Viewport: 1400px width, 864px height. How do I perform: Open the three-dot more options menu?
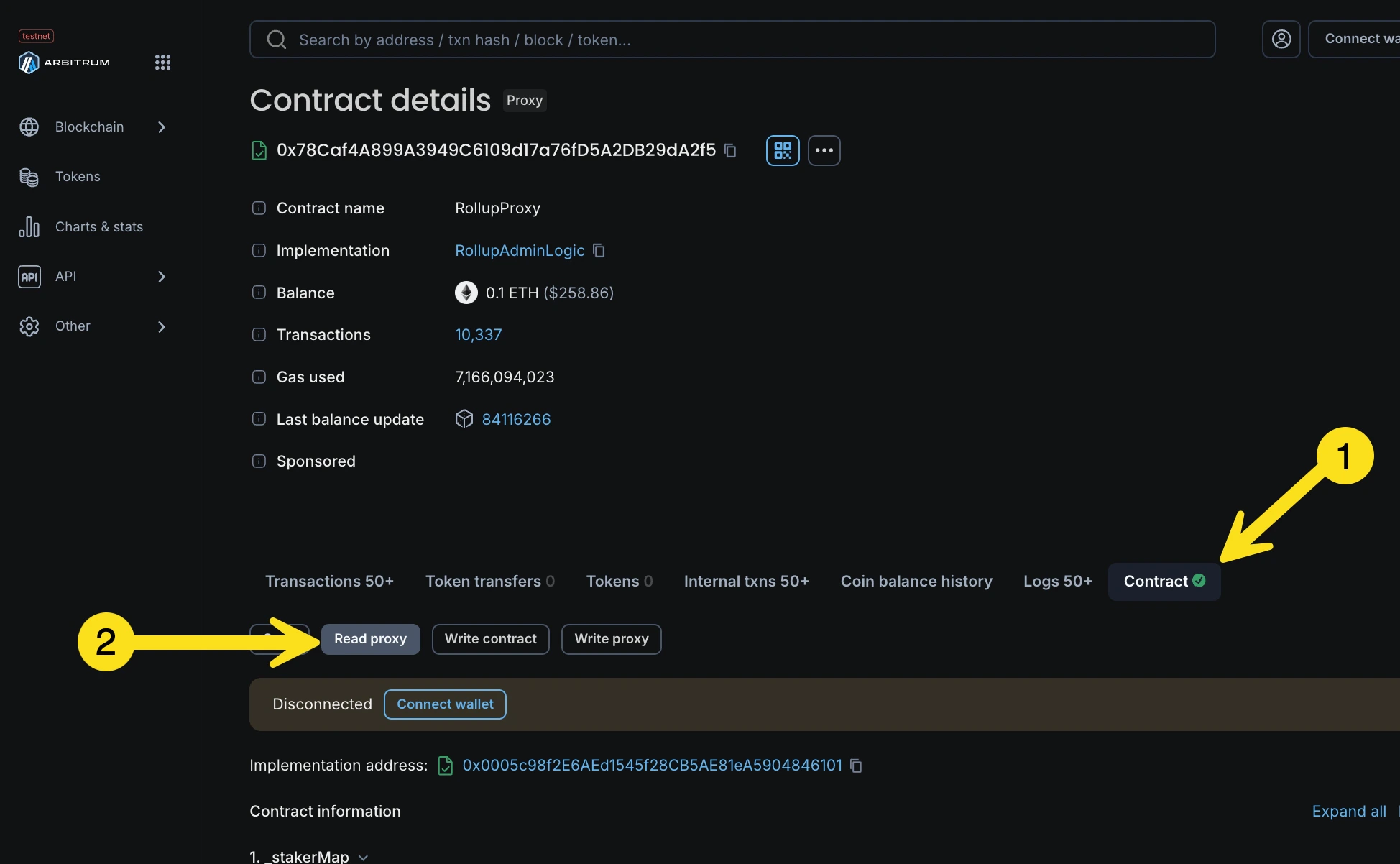pyautogui.click(x=824, y=150)
